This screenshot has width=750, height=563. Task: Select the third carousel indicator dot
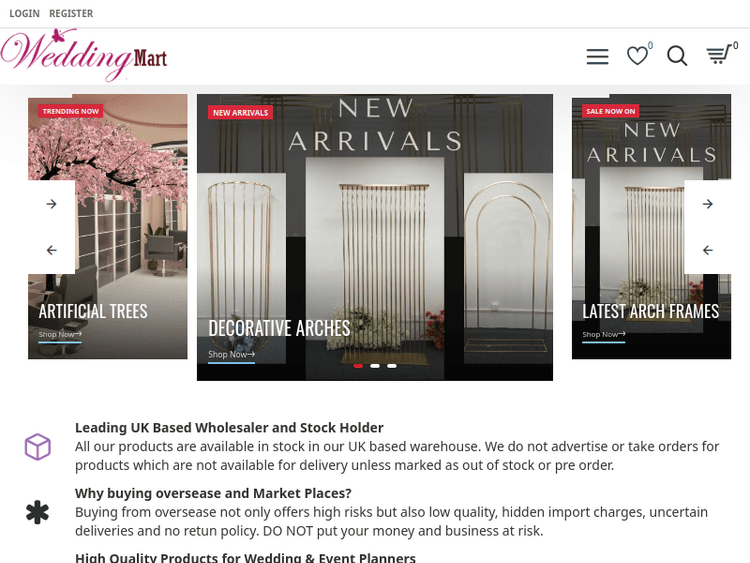coord(392,366)
